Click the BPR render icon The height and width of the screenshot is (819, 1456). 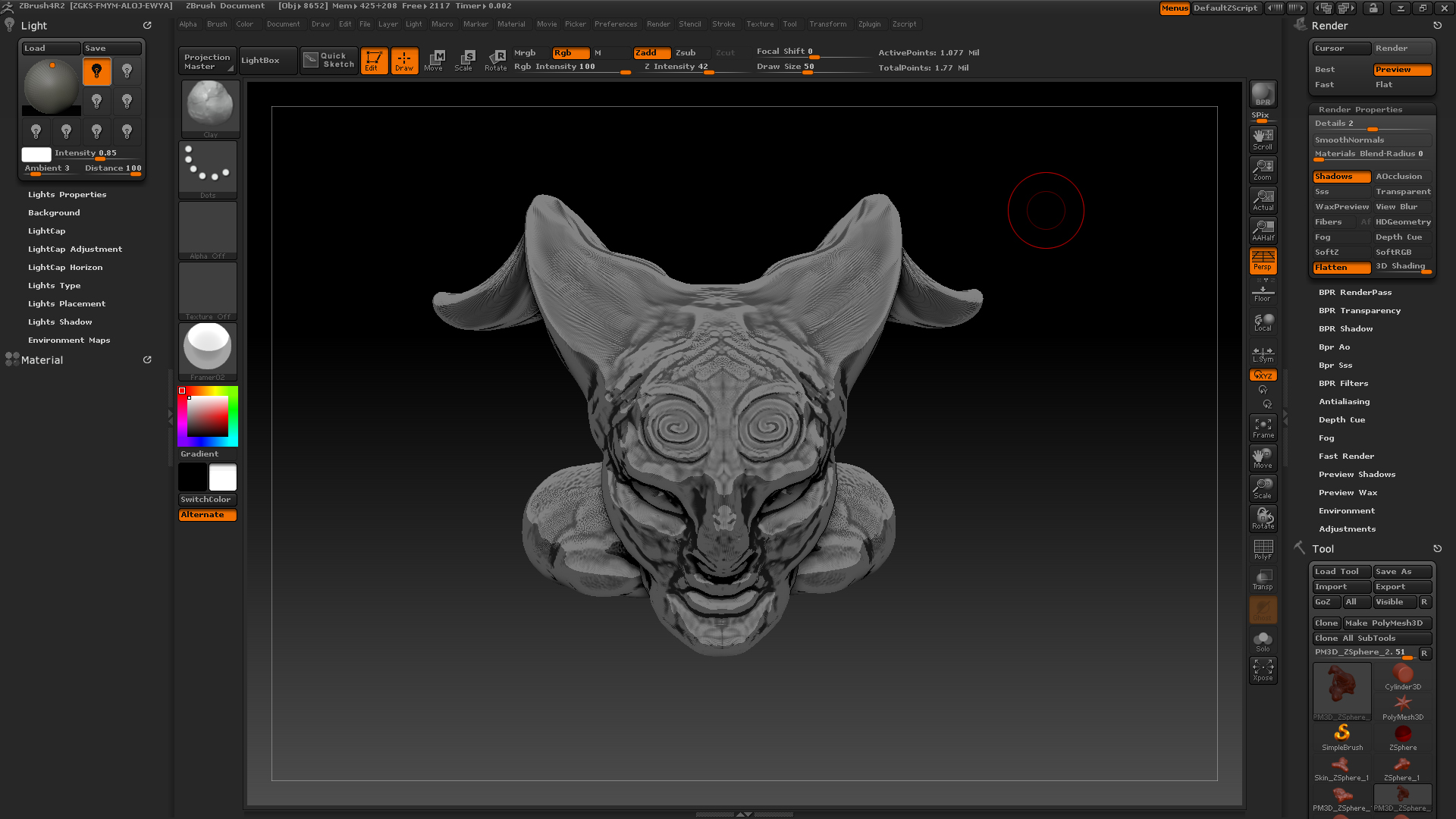point(1263,94)
